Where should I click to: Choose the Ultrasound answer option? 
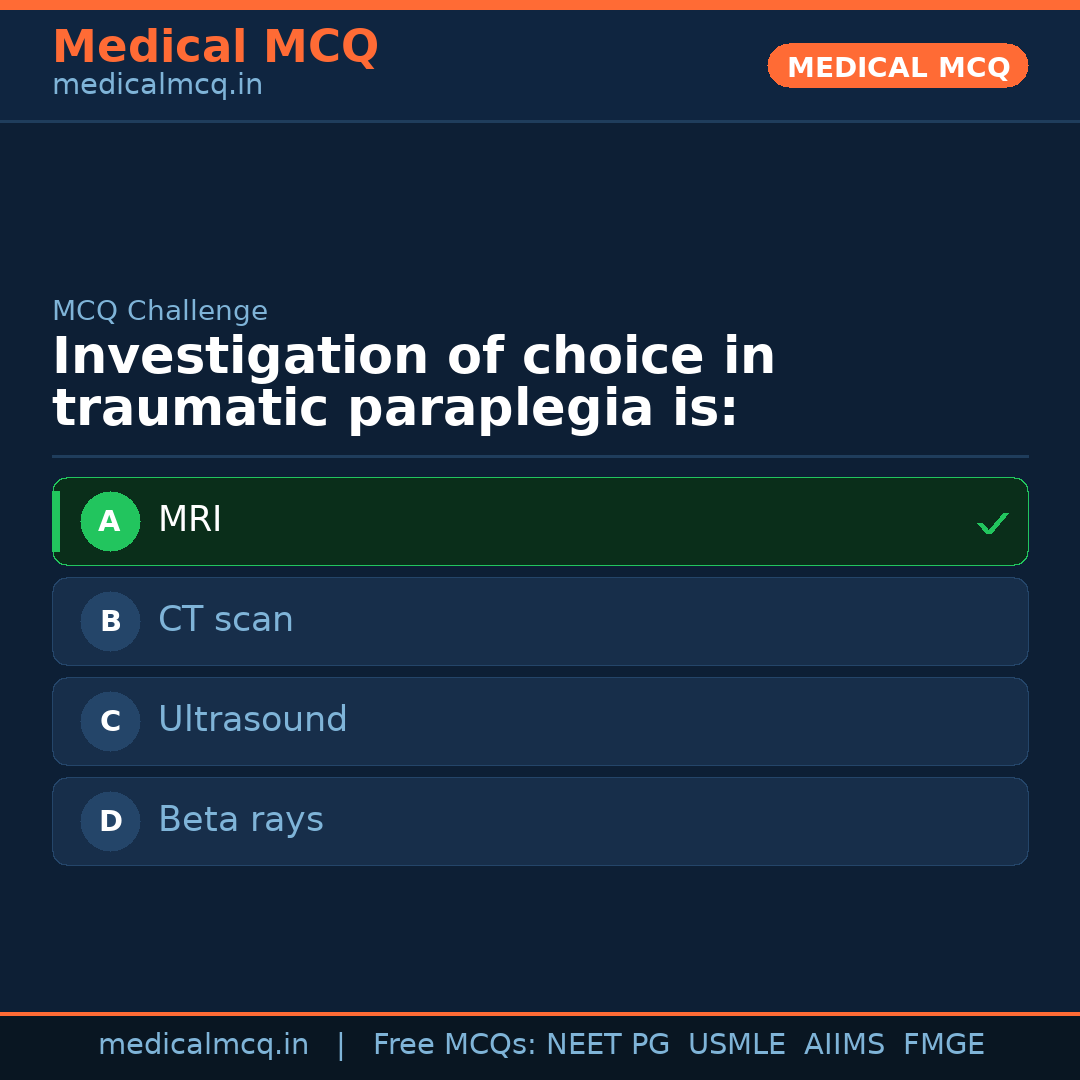[540, 721]
